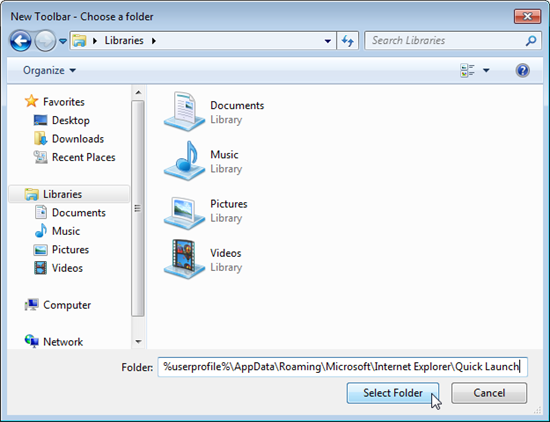Screen dimensions: 550x422
Task: Click the change view icon
Action: [467, 71]
